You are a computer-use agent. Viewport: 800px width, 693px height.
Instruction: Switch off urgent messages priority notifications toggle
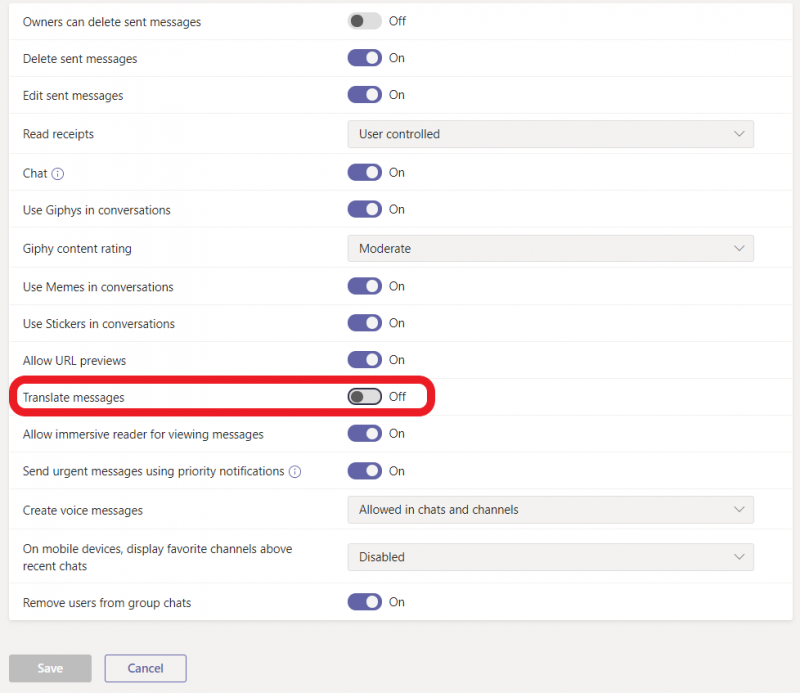click(x=365, y=471)
